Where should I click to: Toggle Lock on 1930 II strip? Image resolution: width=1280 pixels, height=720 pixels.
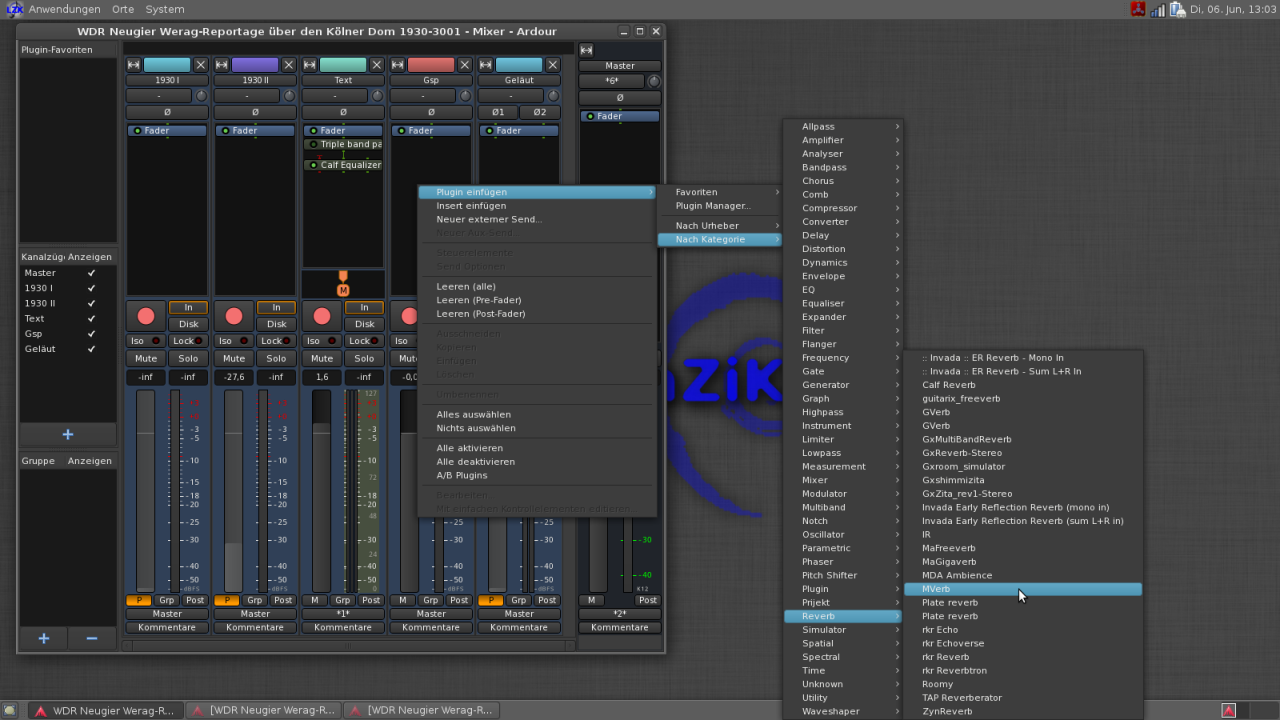tap(276, 341)
